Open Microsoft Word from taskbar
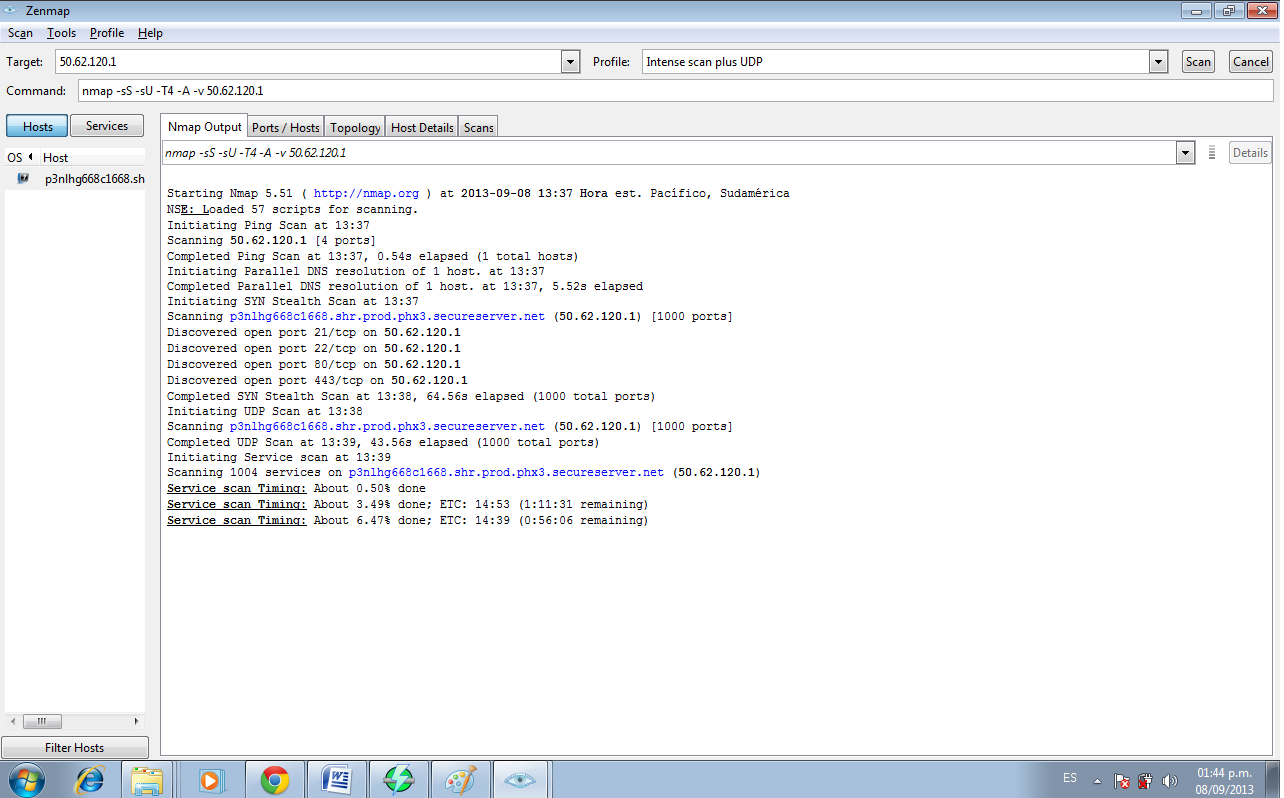The height and width of the screenshot is (798, 1284). [336, 780]
